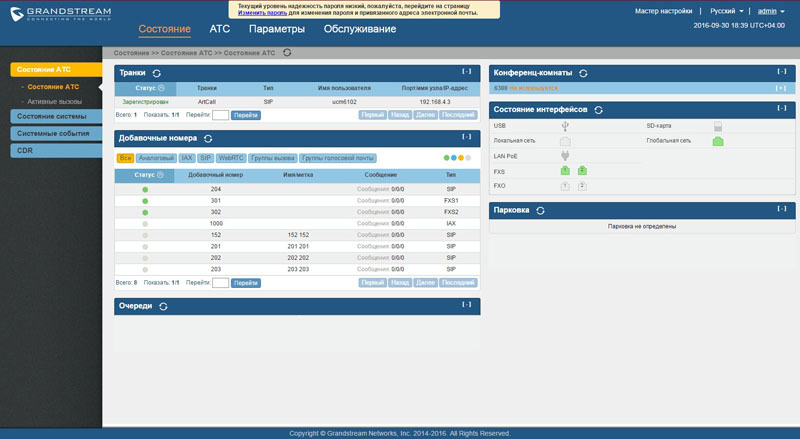Filter extensions by Аналоговый
The image size is (800, 439).
(156, 158)
